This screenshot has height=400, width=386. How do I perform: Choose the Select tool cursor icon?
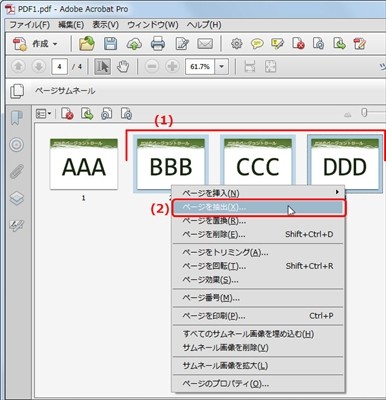tap(102, 67)
